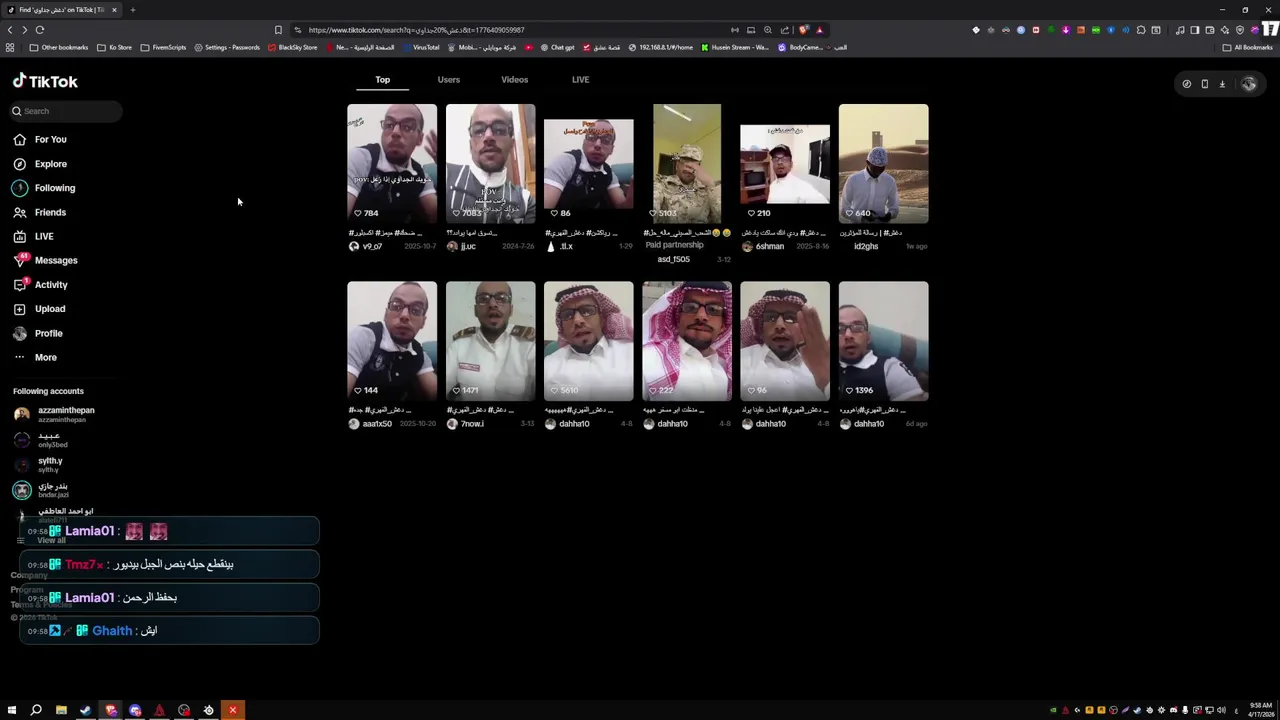This screenshot has width=1280, height=720.
Task: Open the Windows Start button
Action: [12, 710]
